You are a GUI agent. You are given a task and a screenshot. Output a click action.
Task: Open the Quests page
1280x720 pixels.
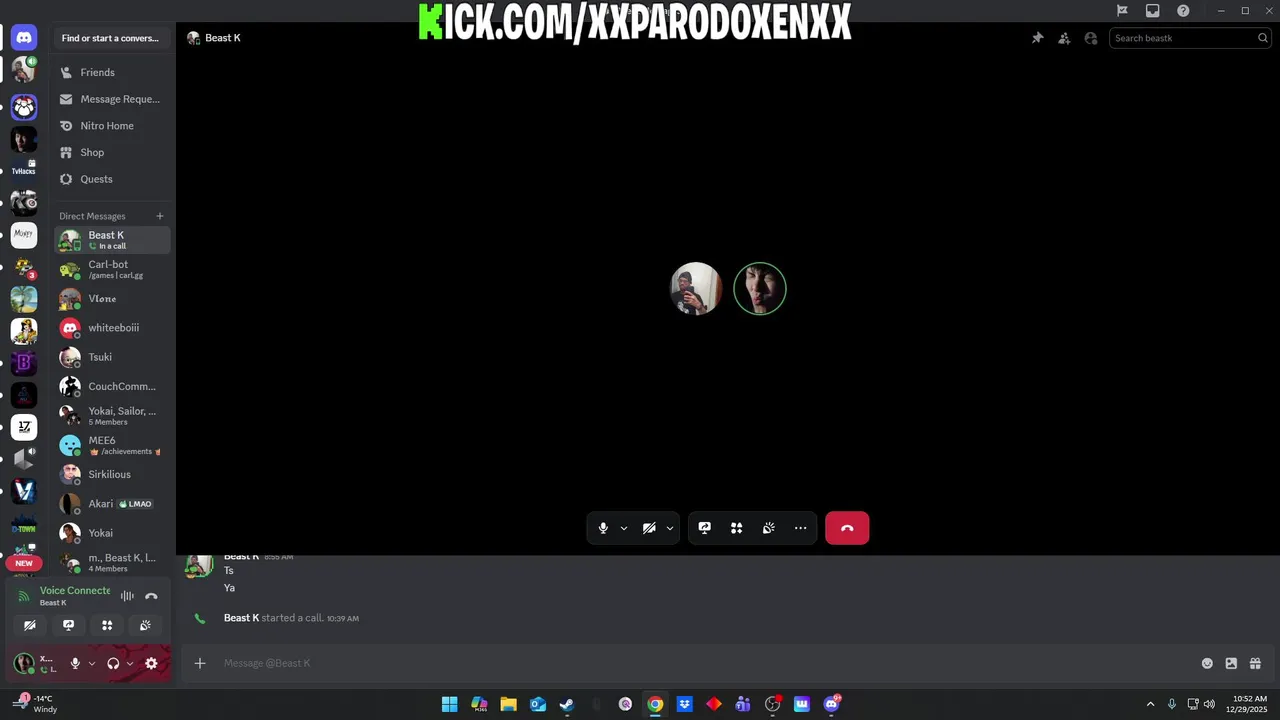pyautogui.click(x=112, y=179)
